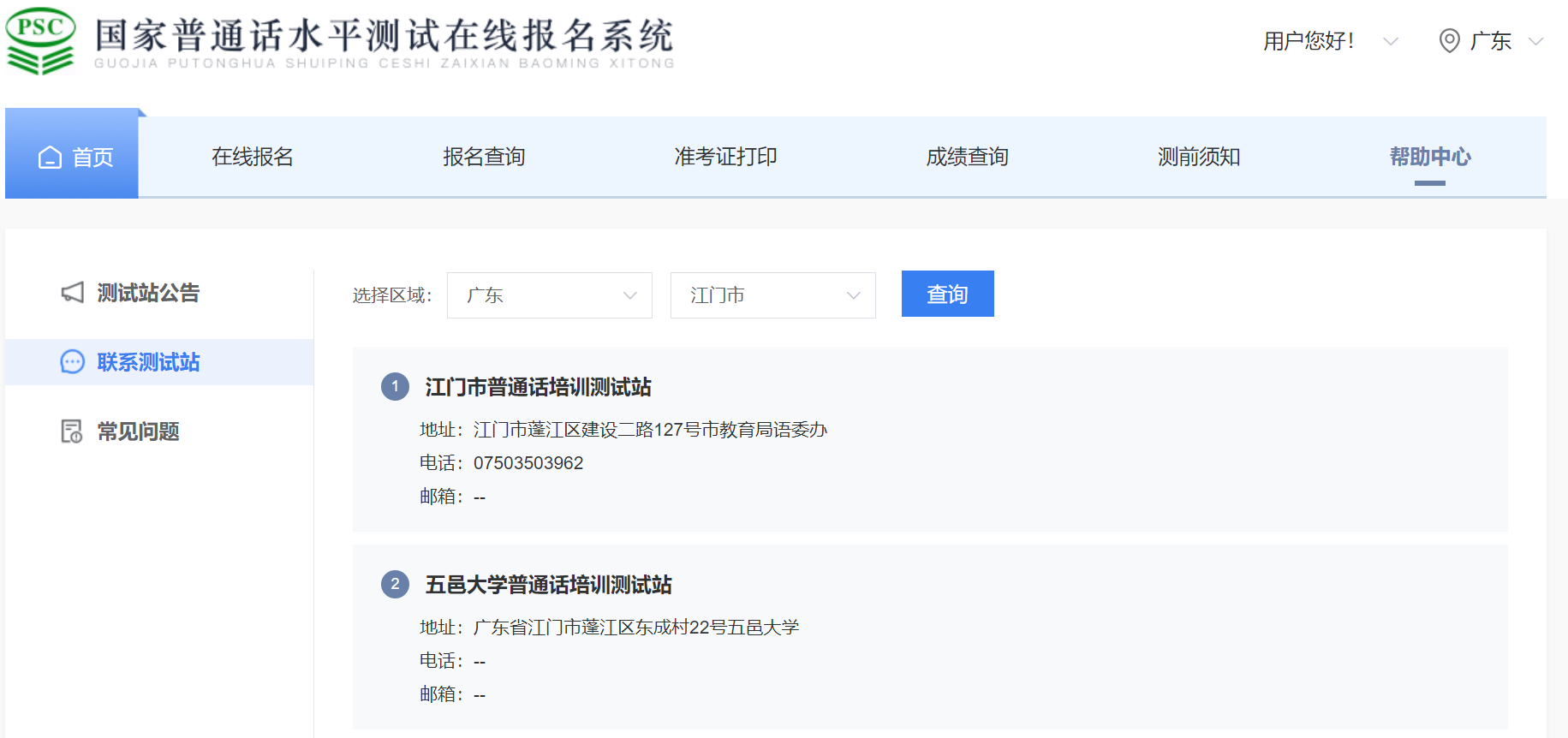The height and width of the screenshot is (738, 1568).
Task: Open the 广东 province select box
Action: point(549,295)
